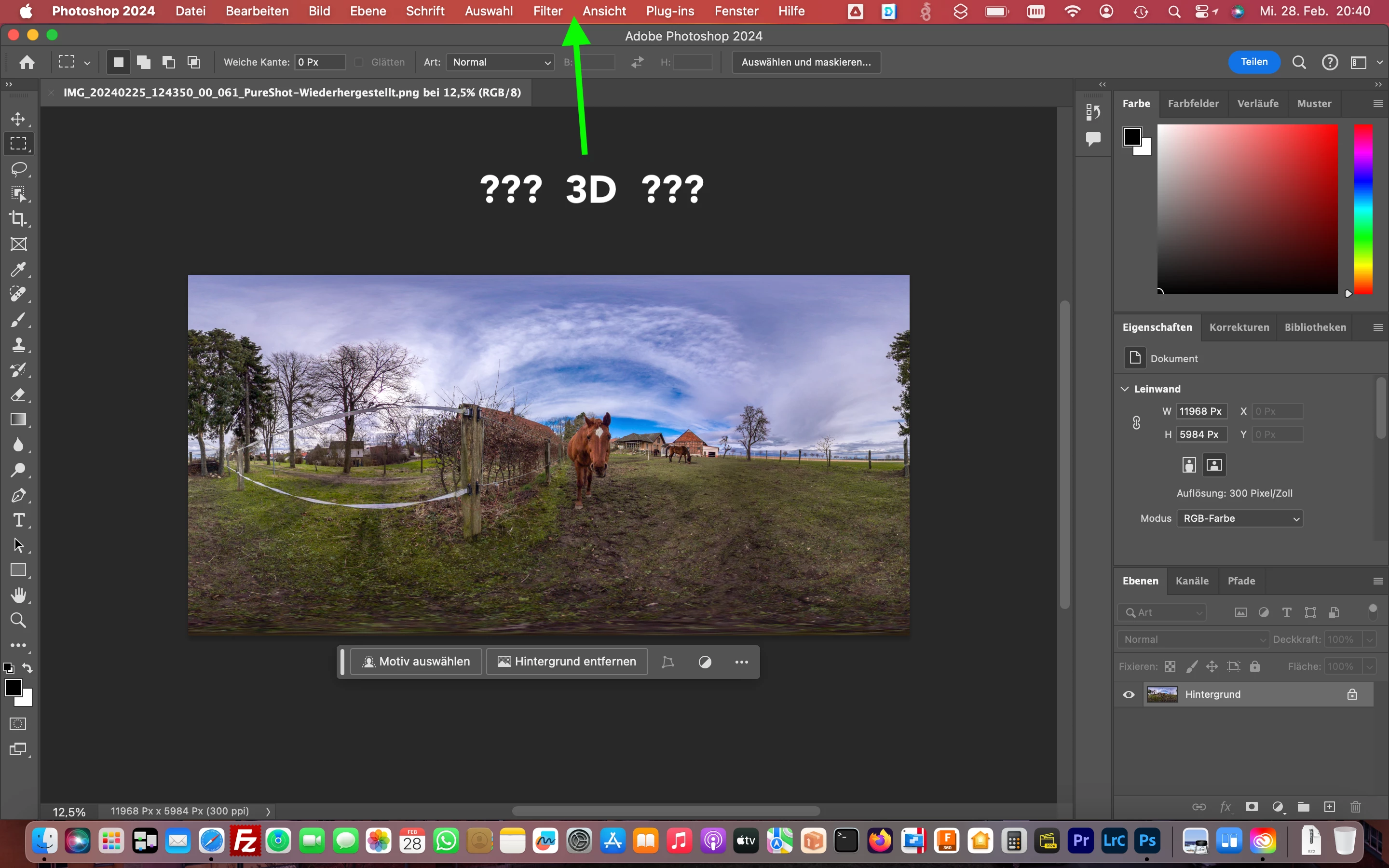
Task: Collapse the Leinwand section
Action: tap(1125, 389)
